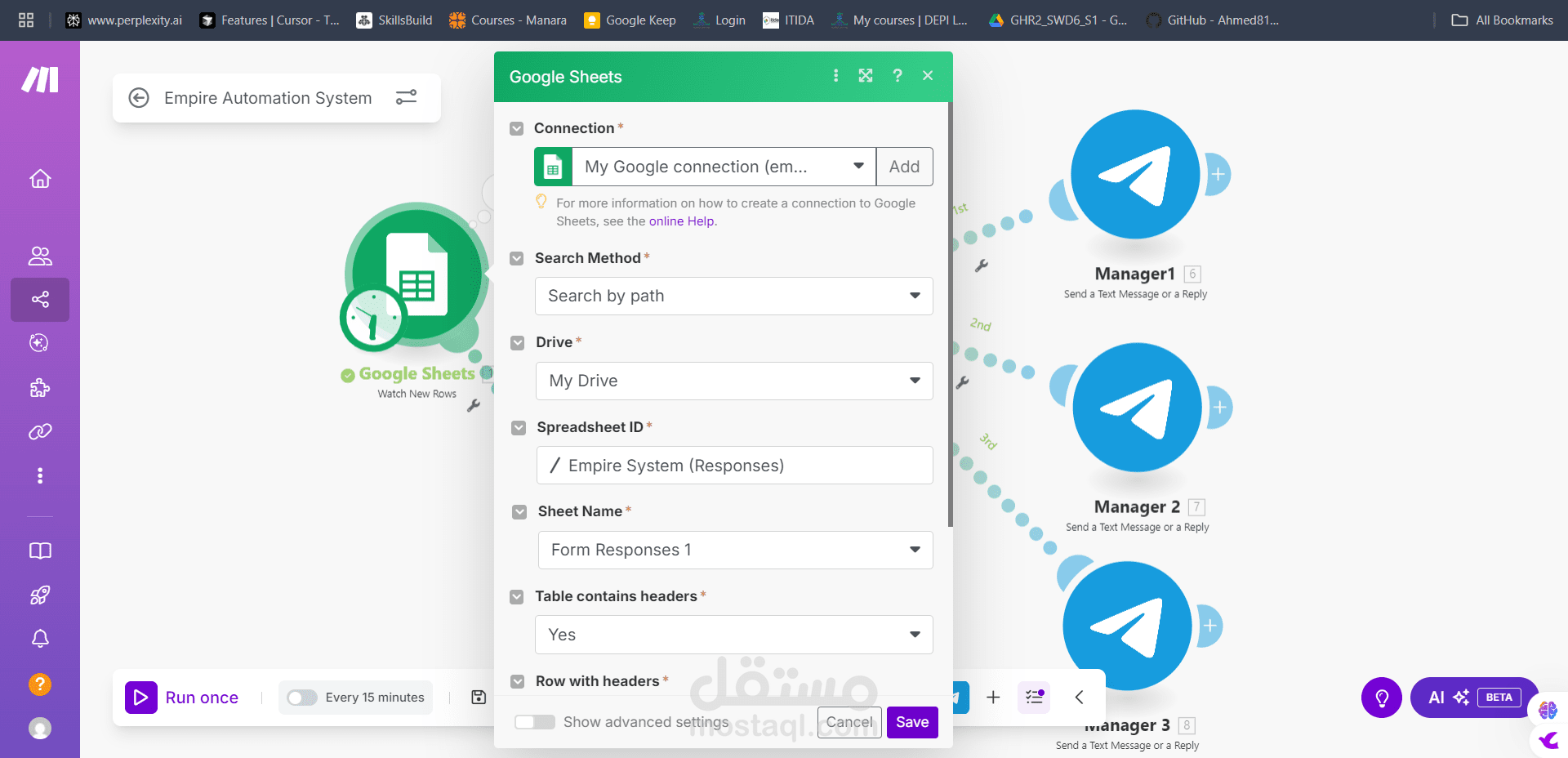Click the Spreadsheet ID Empire System field
1568x758 pixels.
pos(734,466)
